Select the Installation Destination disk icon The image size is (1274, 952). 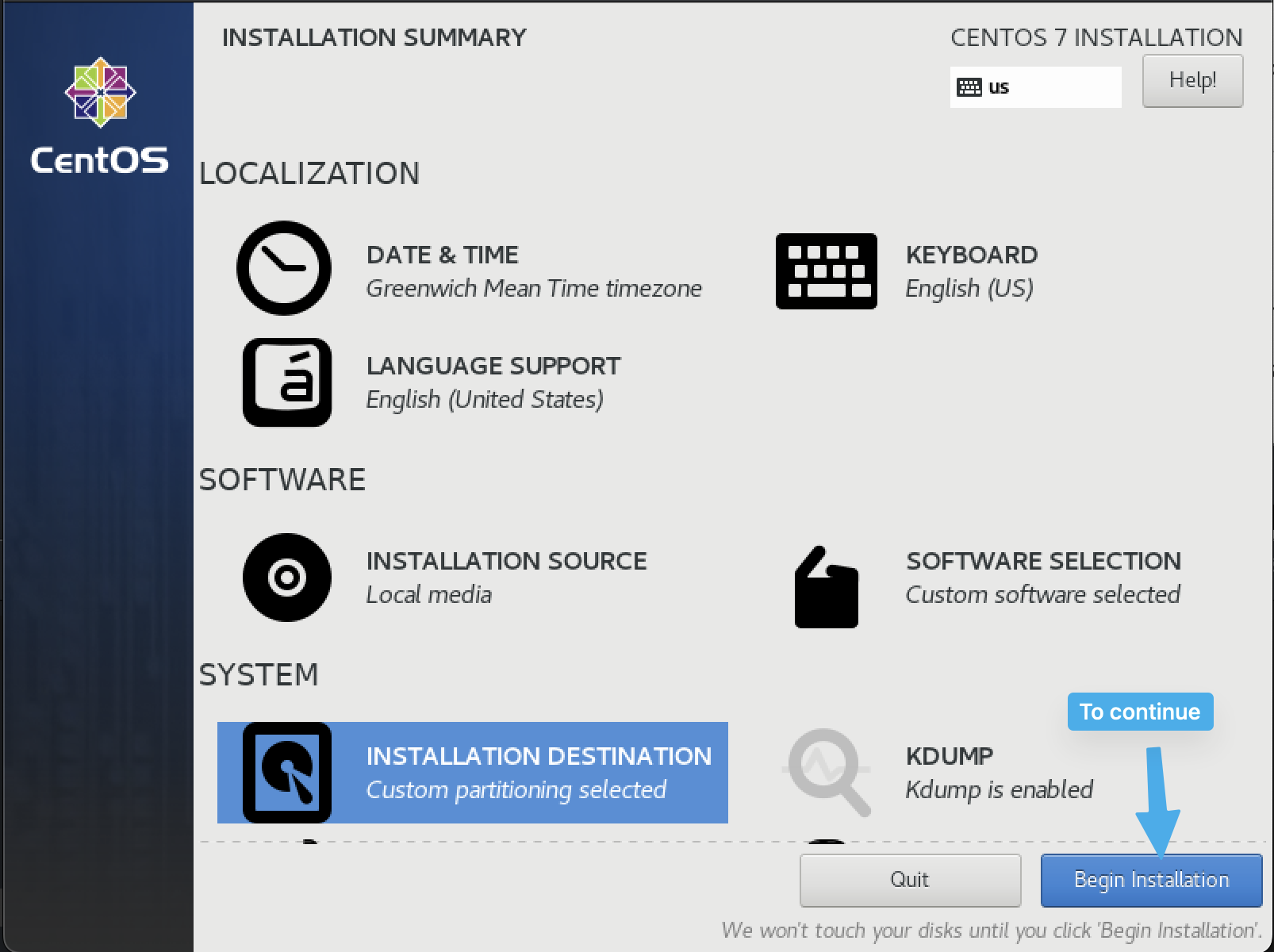(287, 772)
